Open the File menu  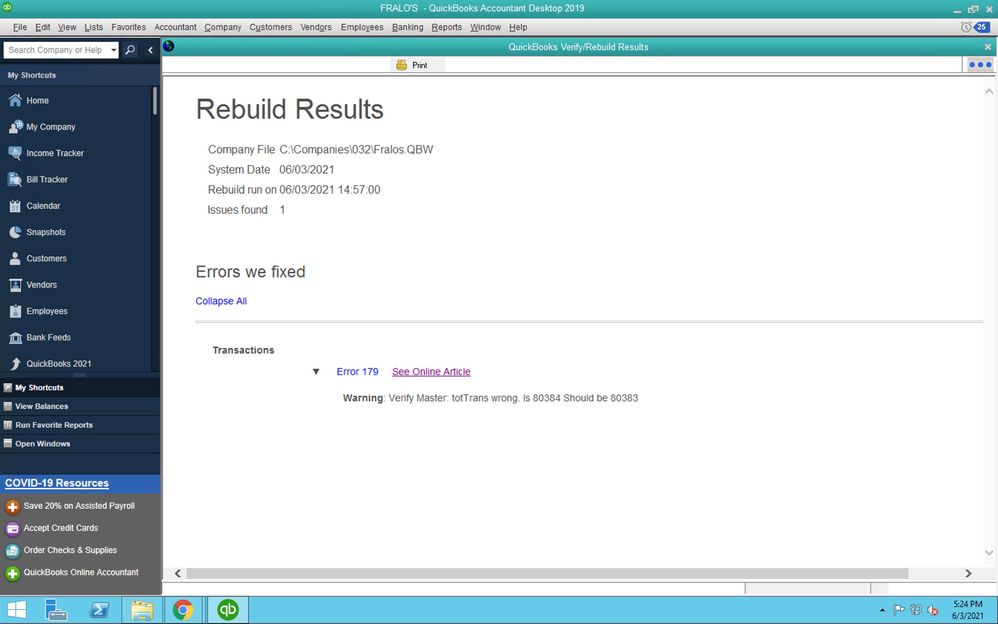20,27
